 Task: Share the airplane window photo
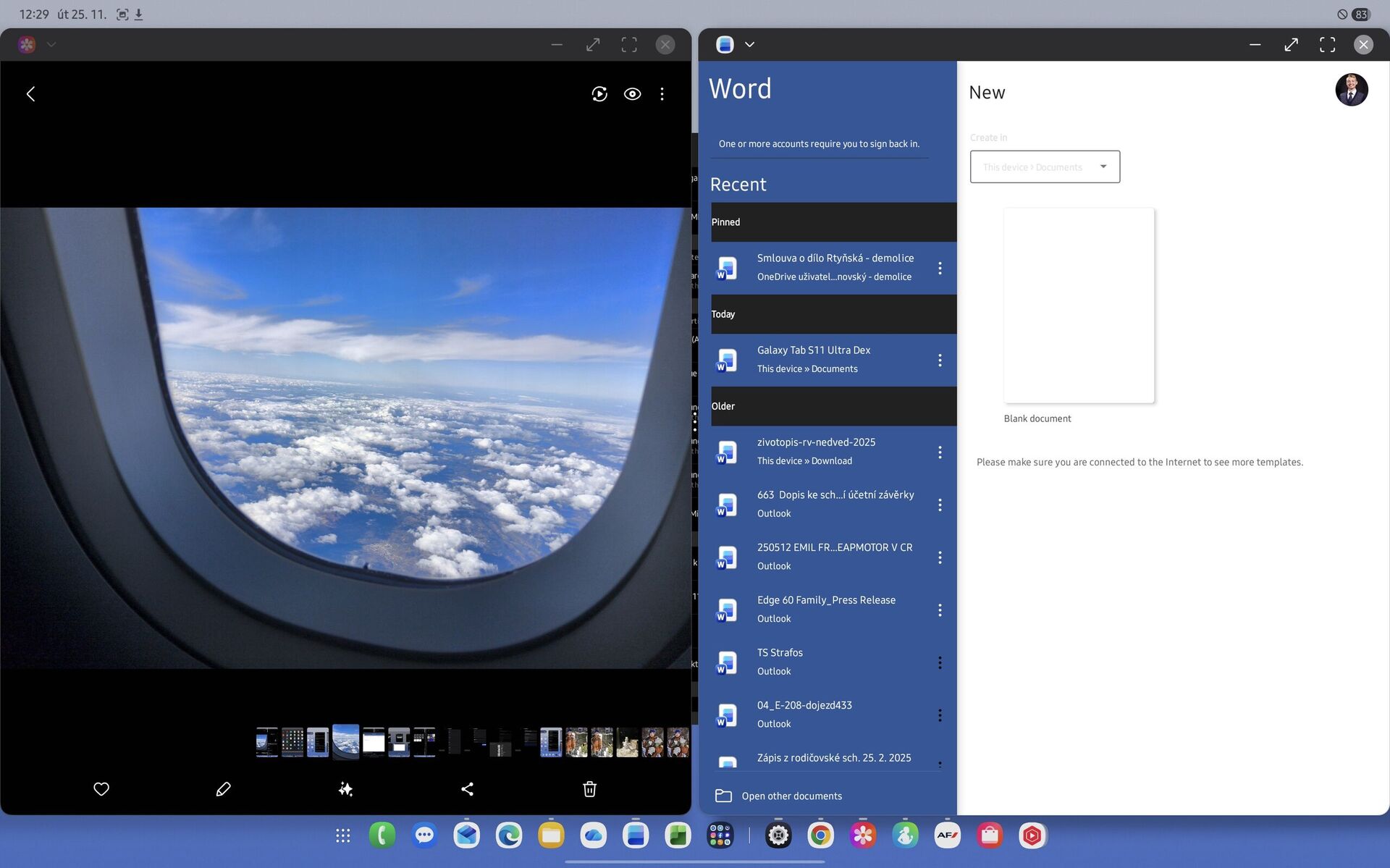[468, 789]
